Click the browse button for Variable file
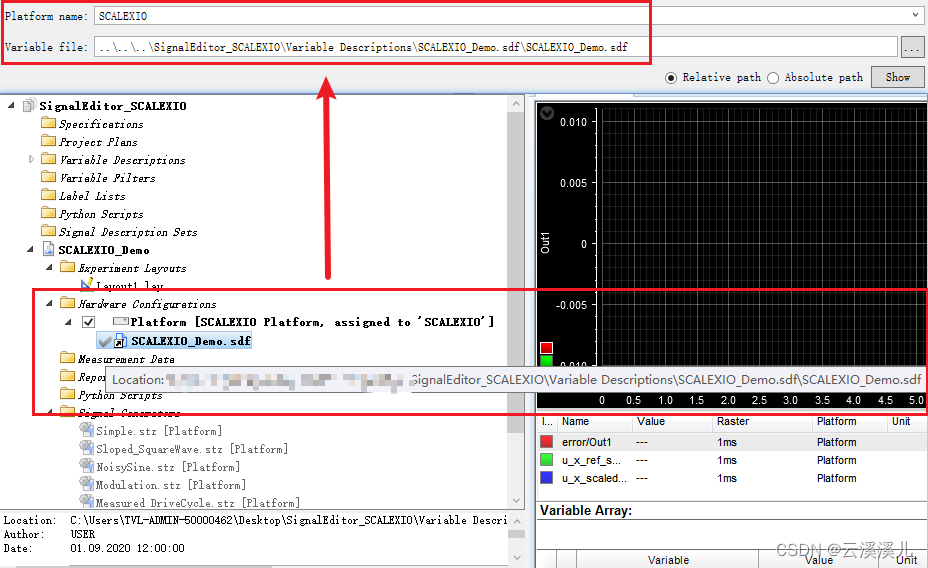 click(912, 47)
